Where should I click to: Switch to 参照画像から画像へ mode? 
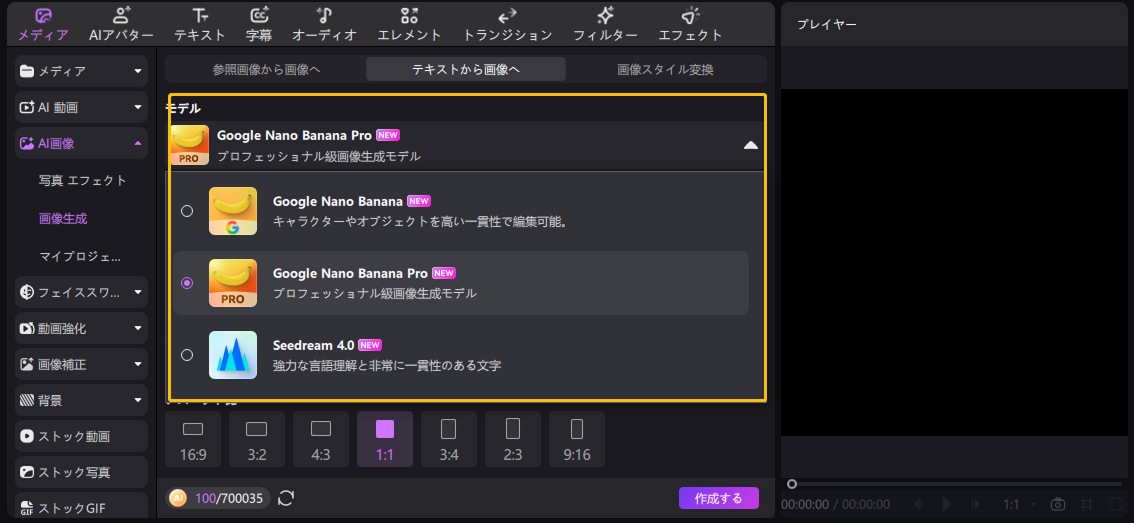coord(266,69)
